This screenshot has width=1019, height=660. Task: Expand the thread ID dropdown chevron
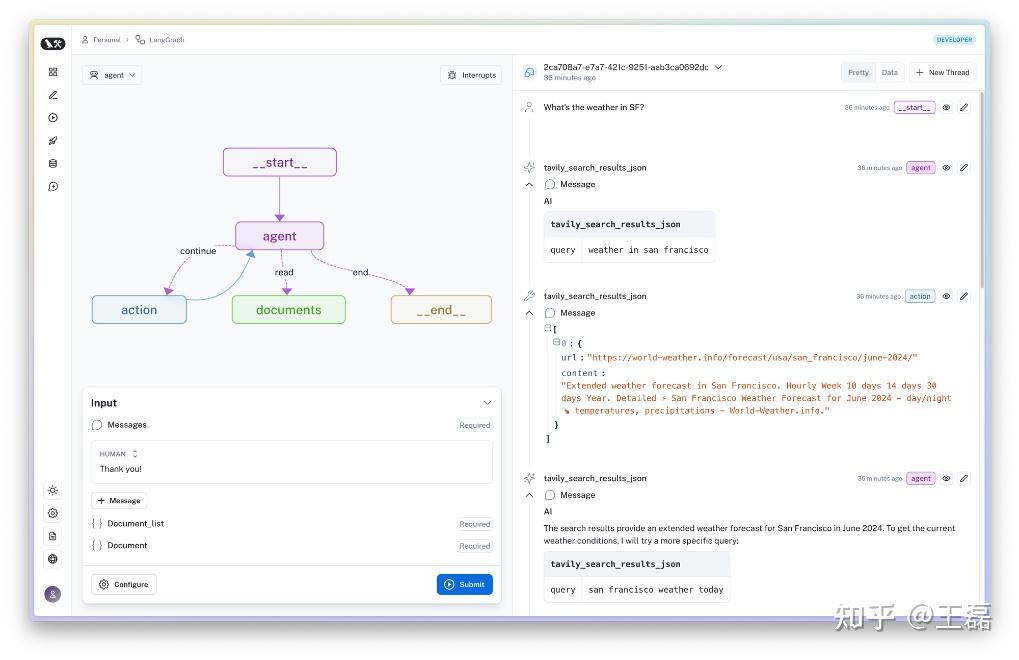click(x=718, y=67)
